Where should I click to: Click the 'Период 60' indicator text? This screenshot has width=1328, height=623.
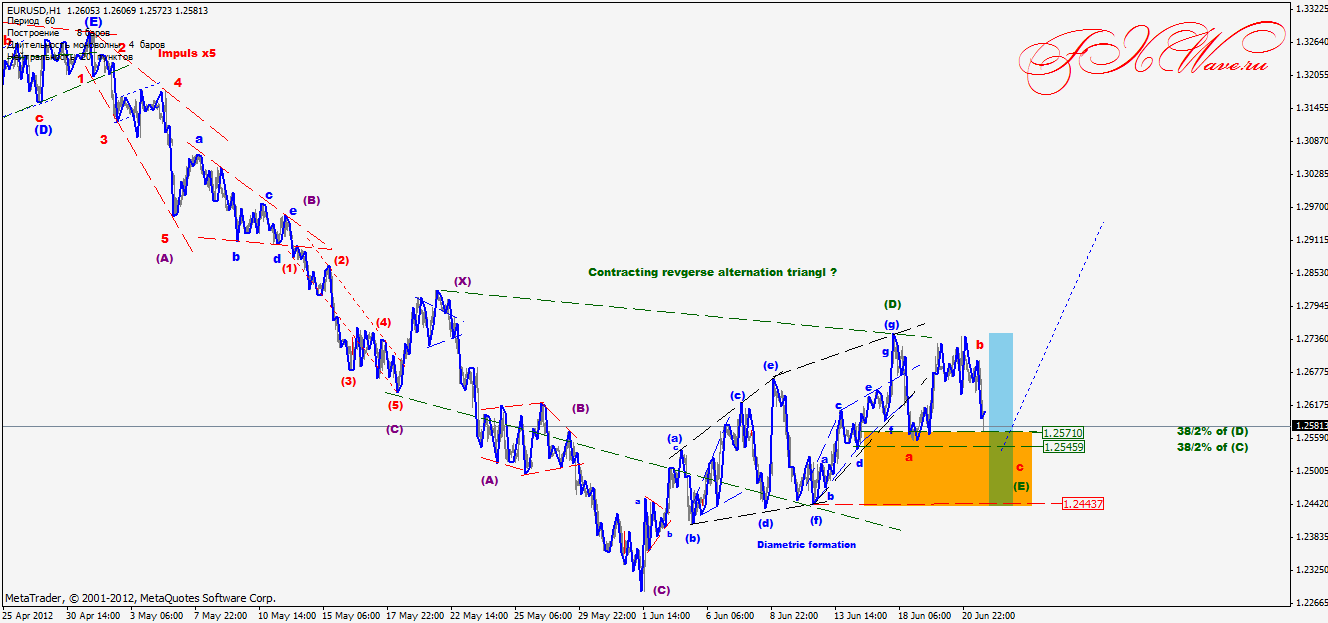pyautogui.click(x=30, y=21)
